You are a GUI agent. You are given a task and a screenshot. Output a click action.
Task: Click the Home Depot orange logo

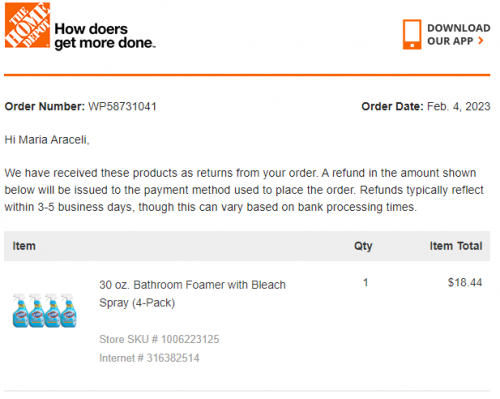coord(27,25)
